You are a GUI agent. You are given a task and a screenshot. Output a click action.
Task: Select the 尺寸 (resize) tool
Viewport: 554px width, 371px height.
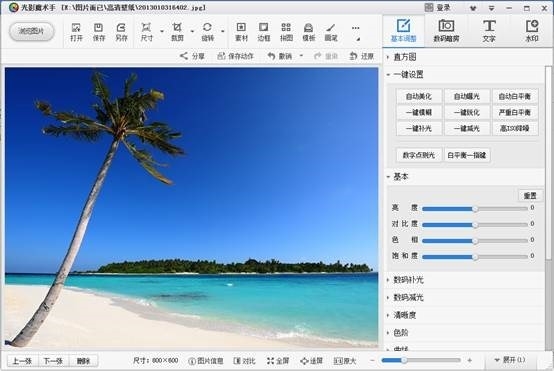(x=146, y=32)
